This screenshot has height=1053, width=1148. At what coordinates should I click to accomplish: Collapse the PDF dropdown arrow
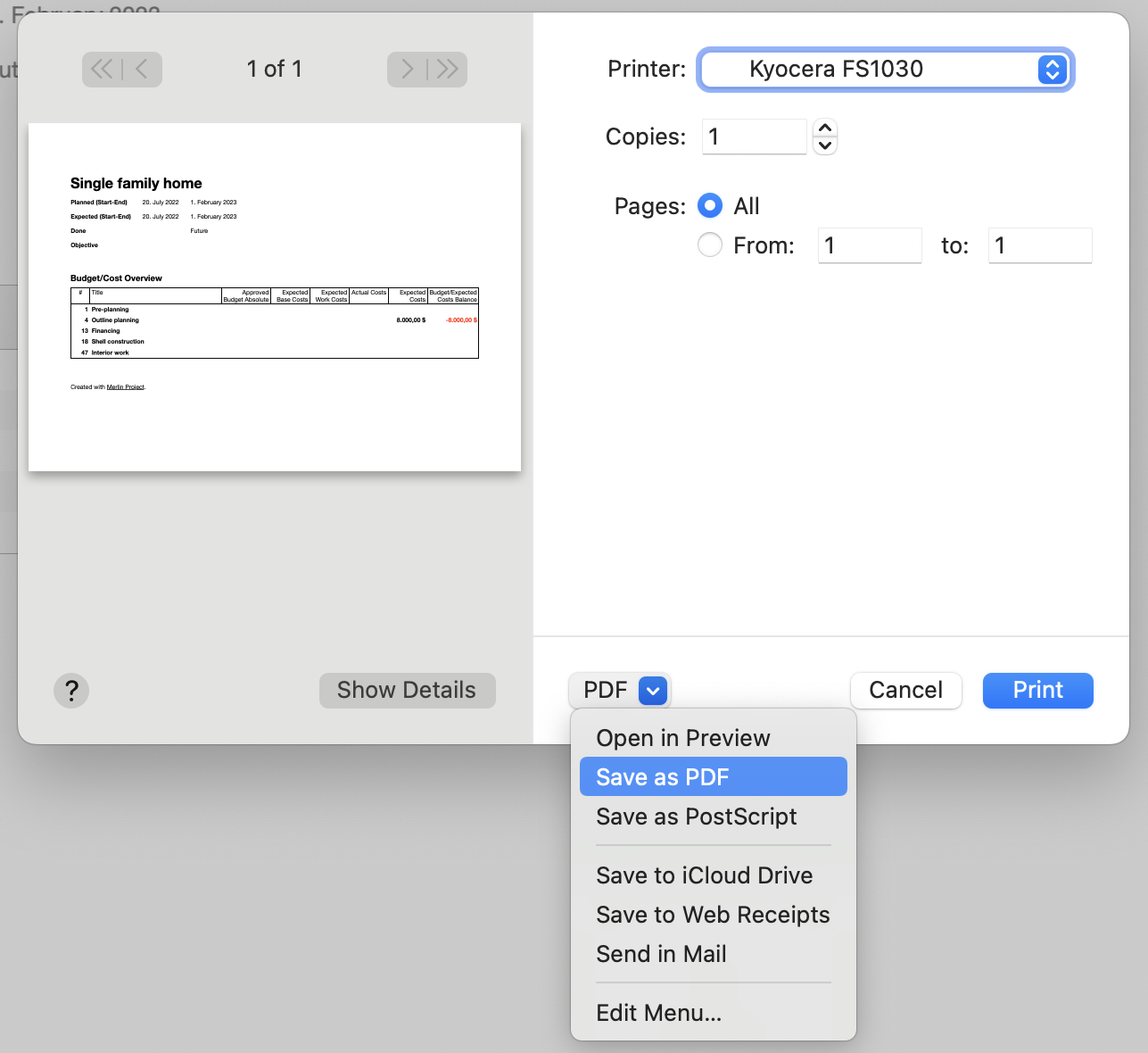click(x=653, y=691)
